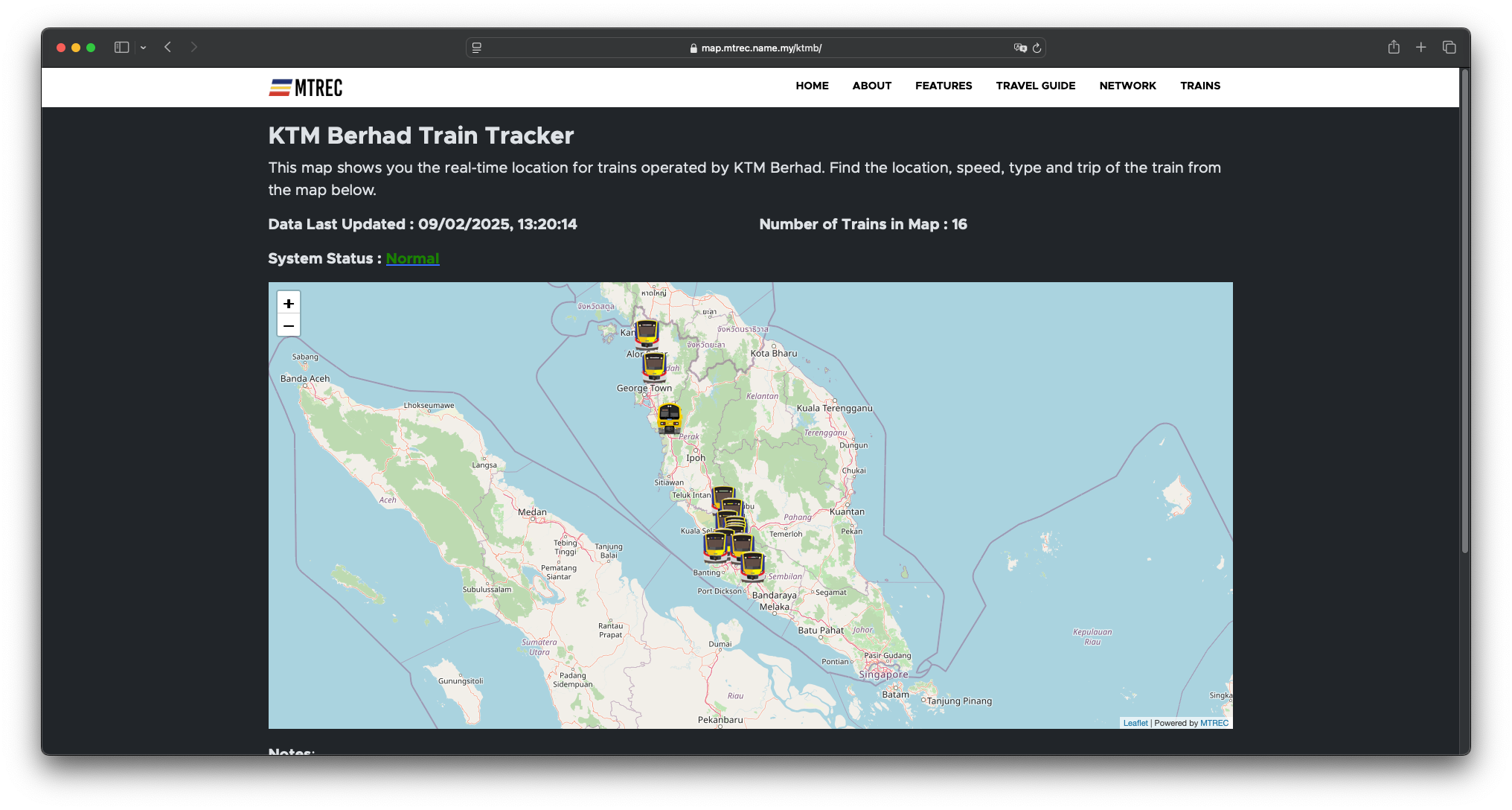Click the green Normal status link
This screenshot has width=1512, height=810.
pyautogui.click(x=412, y=258)
